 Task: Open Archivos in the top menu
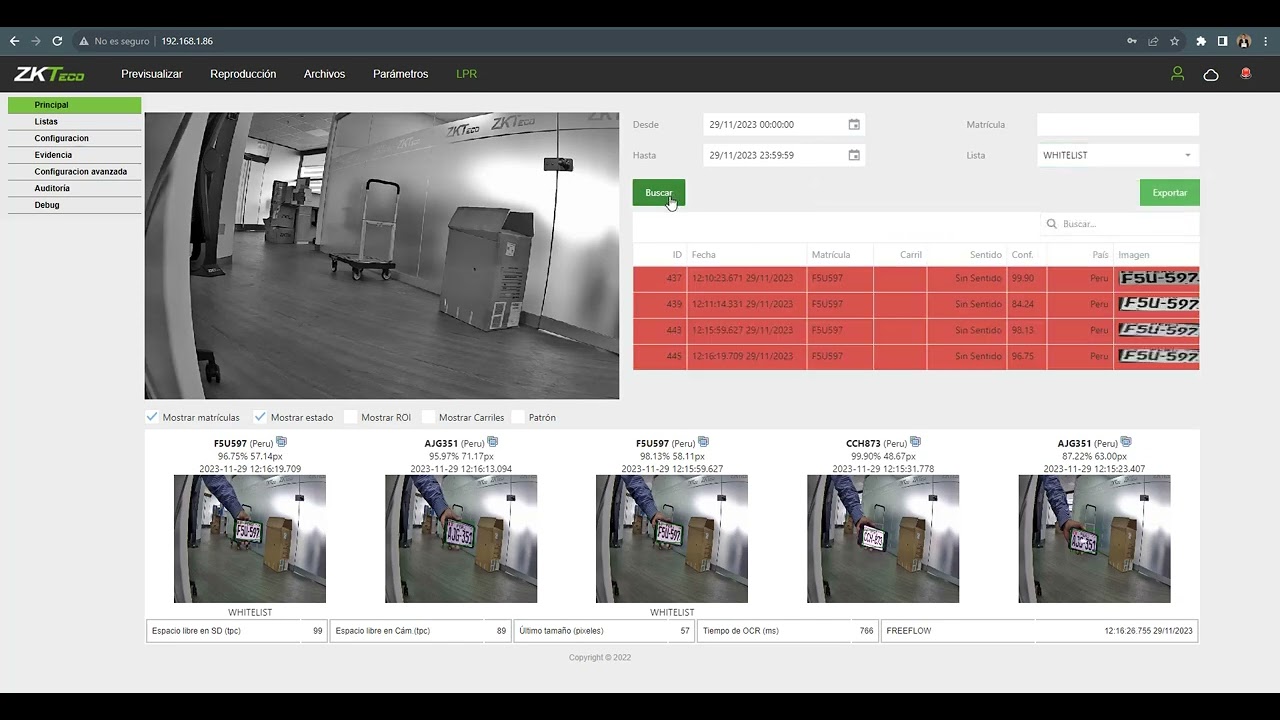click(324, 74)
